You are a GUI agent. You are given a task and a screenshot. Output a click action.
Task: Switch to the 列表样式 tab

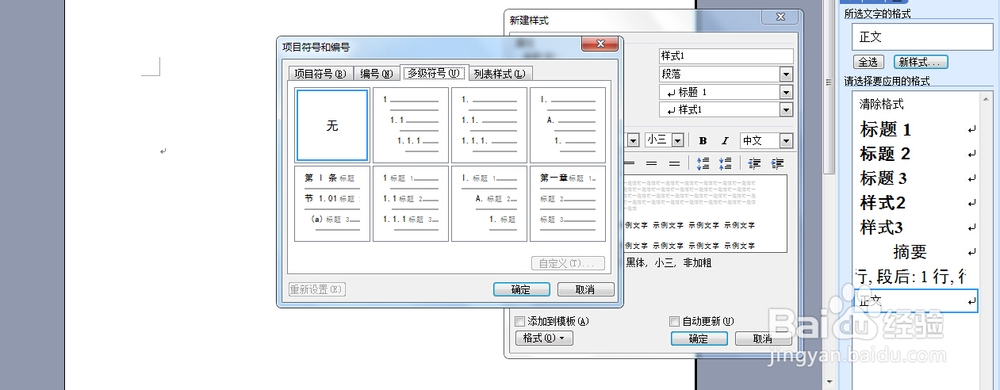click(500, 73)
